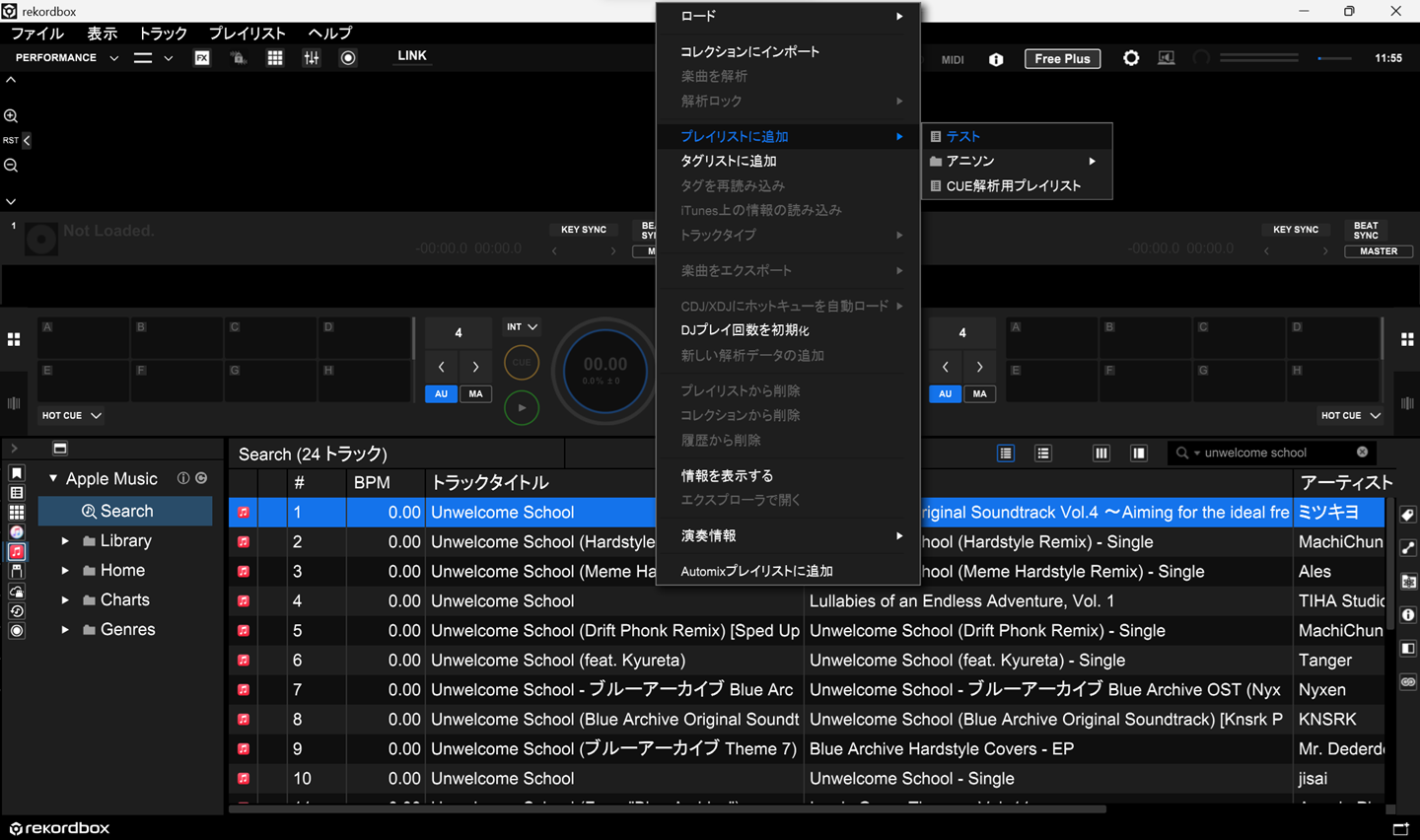Image resolution: width=1420 pixels, height=840 pixels.
Task: Click the LINK button
Action: [411, 56]
